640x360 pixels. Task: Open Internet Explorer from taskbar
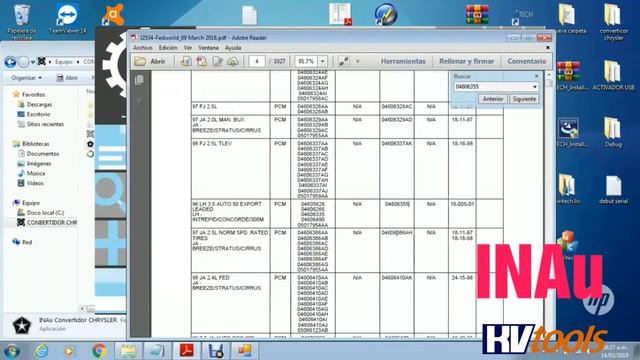coord(41,351)
